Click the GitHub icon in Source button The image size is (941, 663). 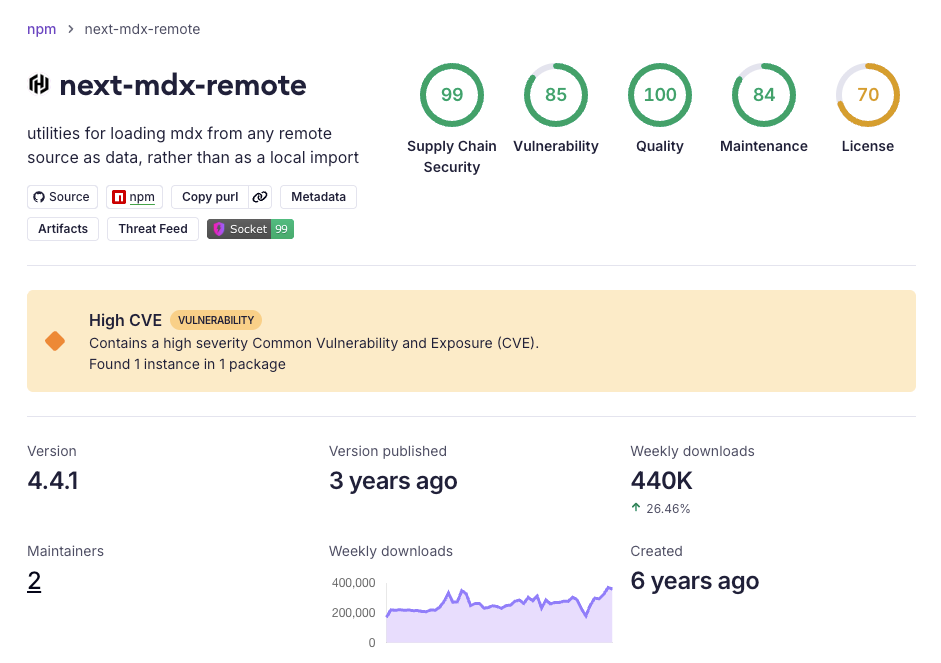point(39,197)
